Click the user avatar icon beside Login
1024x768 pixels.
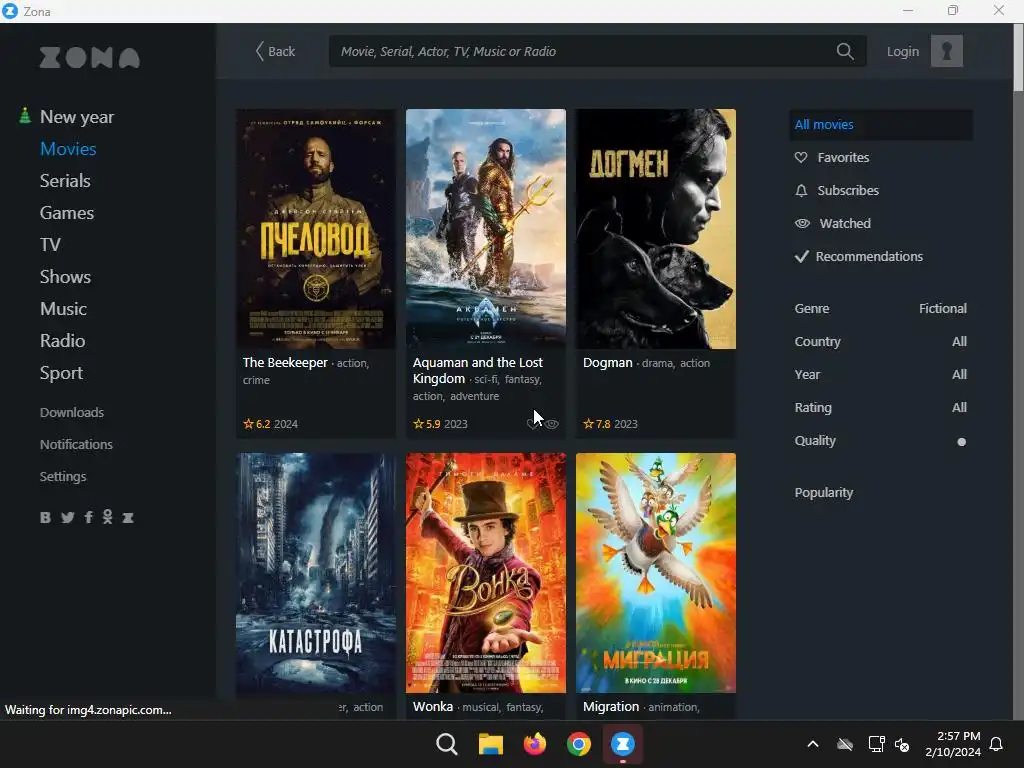946,51
